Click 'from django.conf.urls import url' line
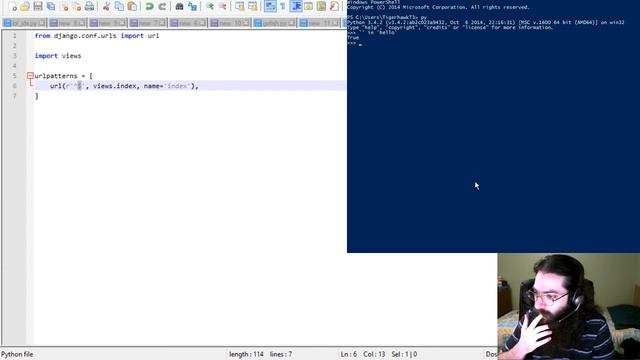The height and width of the screenshot is (360, 640). [97, 36]
